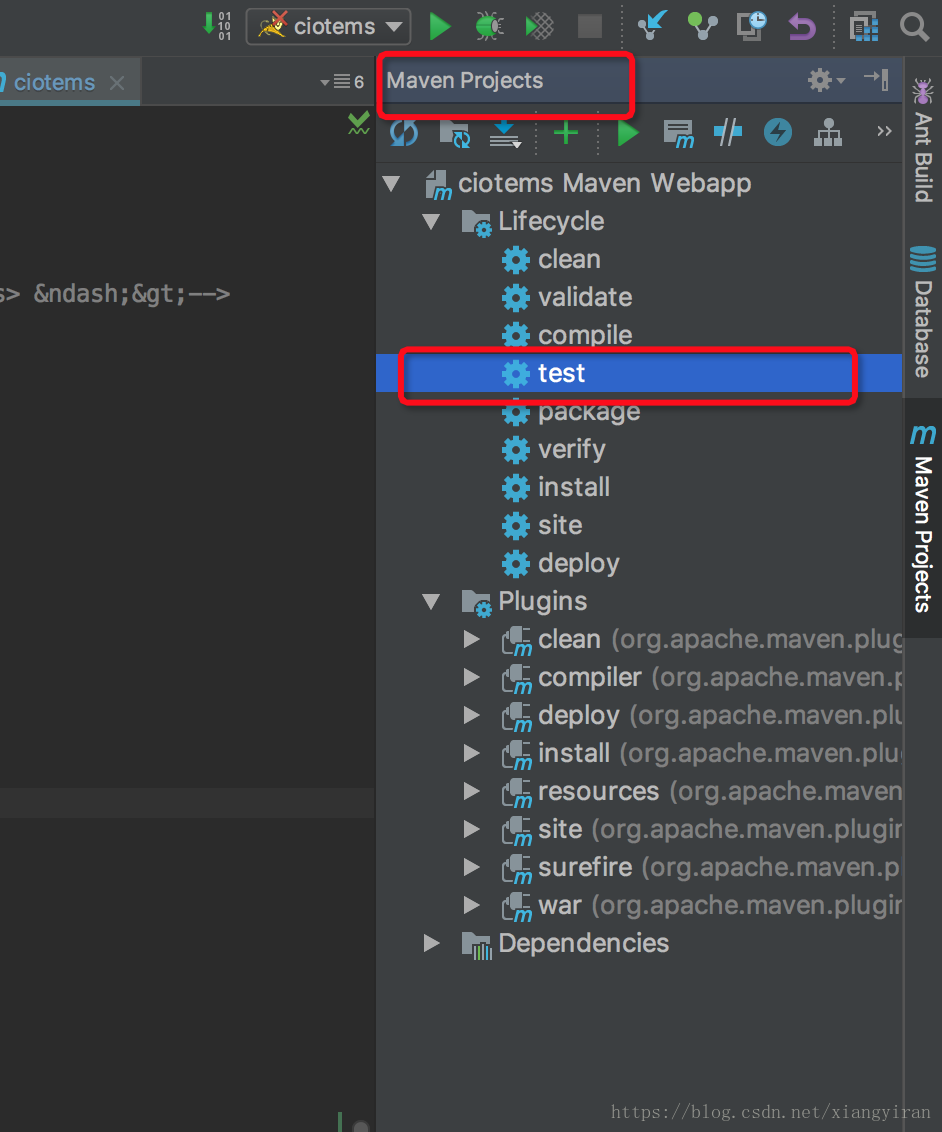Open recent files list dropdown showing 6
The width and height of the screenshot is (942, 1132).
342,82
